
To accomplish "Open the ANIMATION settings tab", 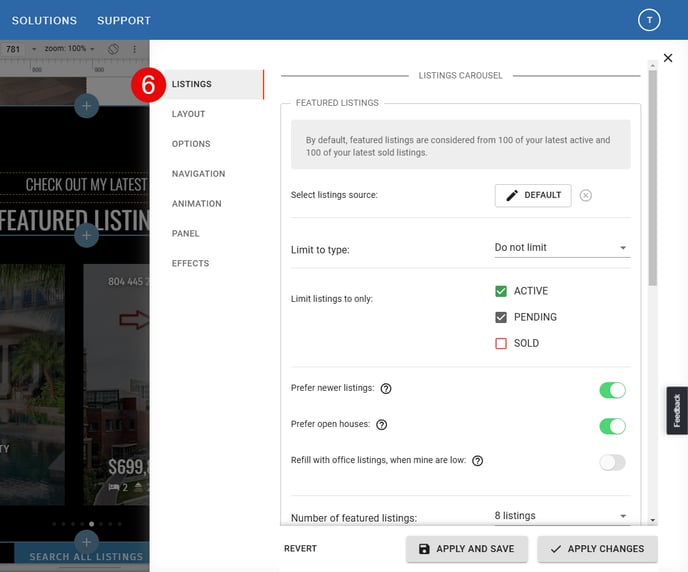I will click(197, 204).
